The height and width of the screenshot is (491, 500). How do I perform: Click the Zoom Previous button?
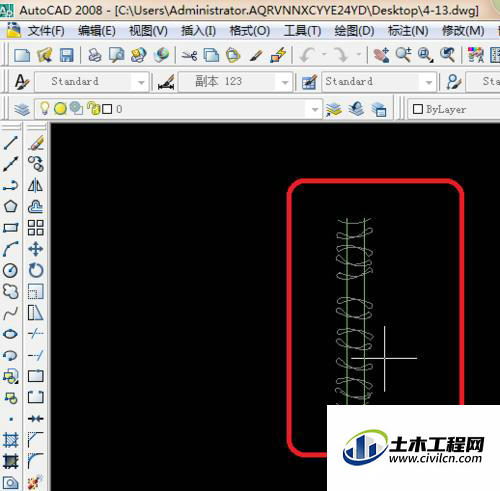point(447,55)
